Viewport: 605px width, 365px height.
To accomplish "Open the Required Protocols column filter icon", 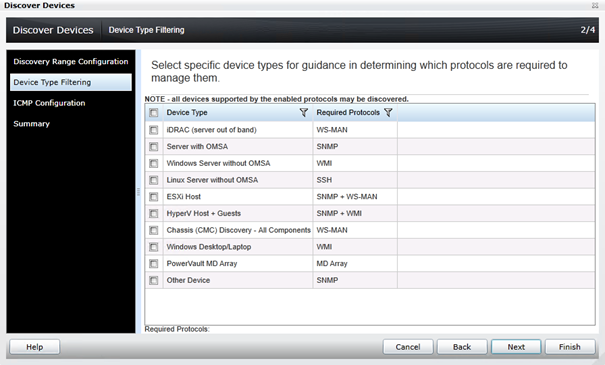I will pyautogui.click(x=388, y=112).
